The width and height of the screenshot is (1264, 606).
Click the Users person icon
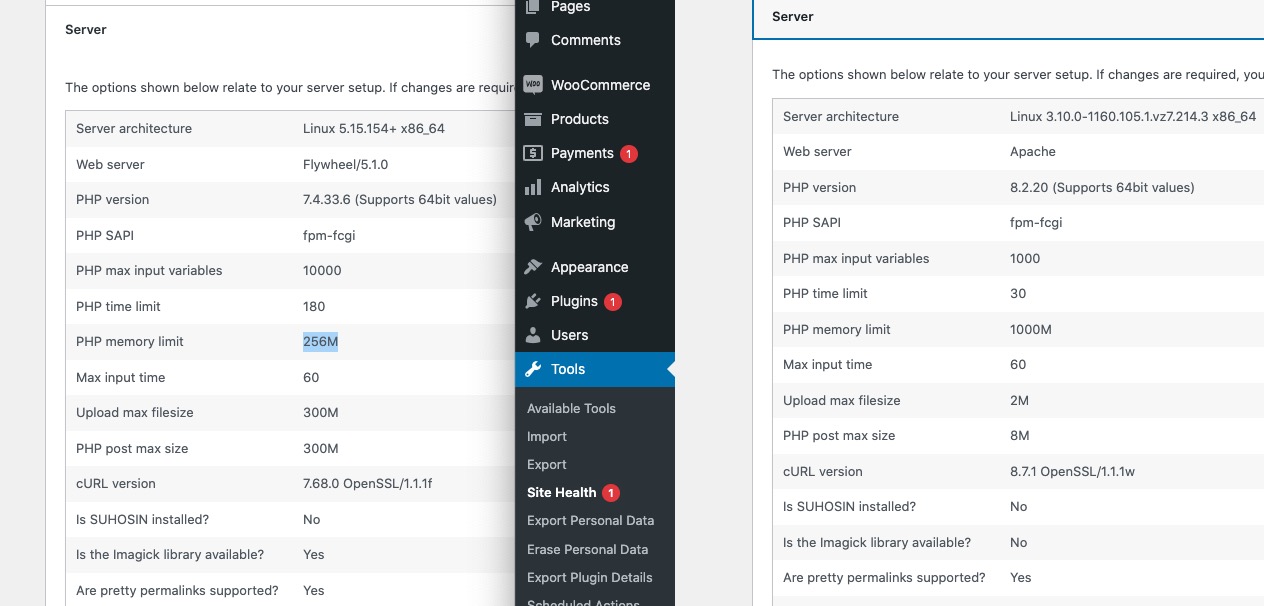[533, 335]
